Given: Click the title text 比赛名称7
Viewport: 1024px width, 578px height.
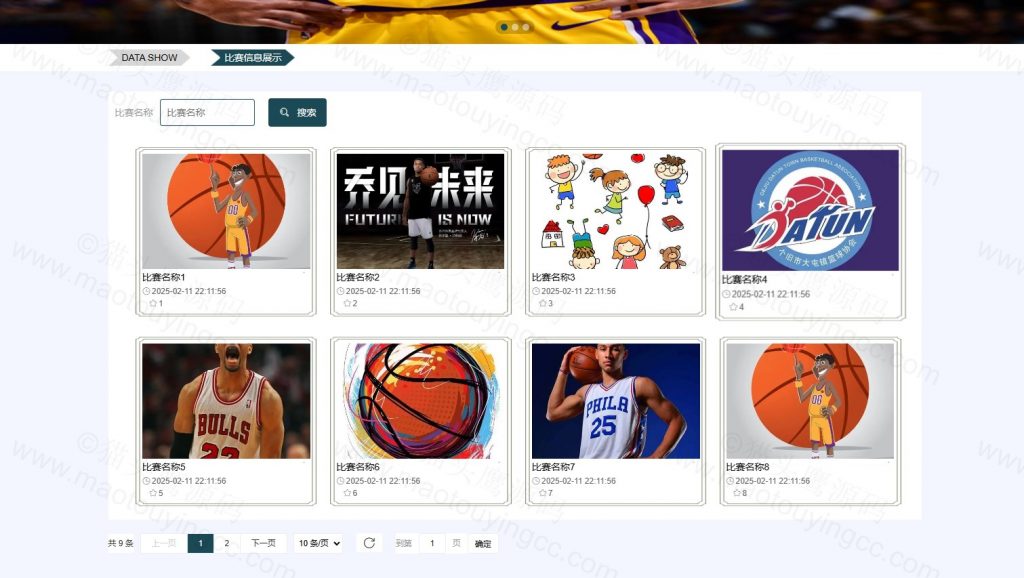Looking at the screenshot, I should (553, 467).
